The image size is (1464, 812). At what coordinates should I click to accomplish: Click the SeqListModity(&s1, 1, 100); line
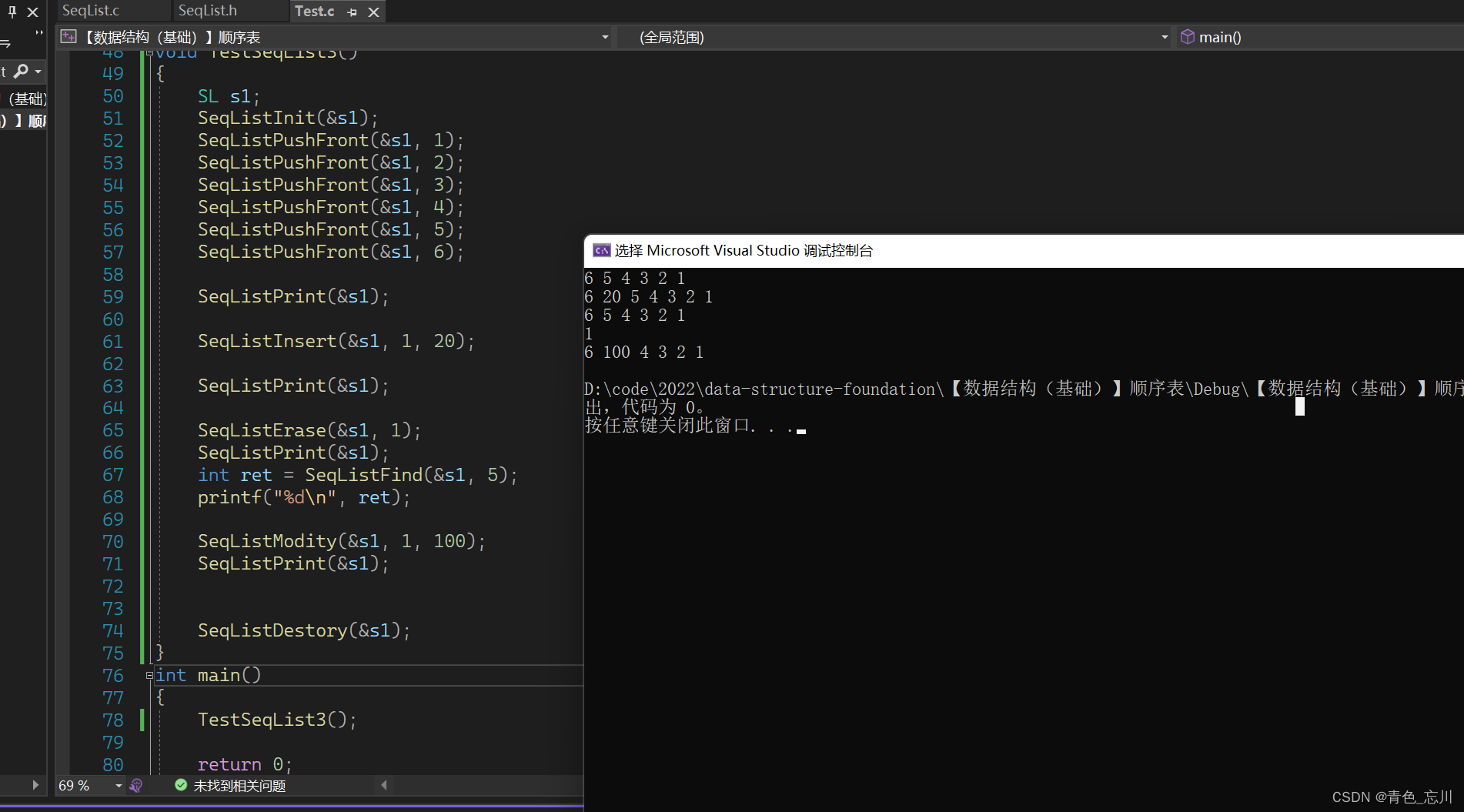(x=342, y=542)
